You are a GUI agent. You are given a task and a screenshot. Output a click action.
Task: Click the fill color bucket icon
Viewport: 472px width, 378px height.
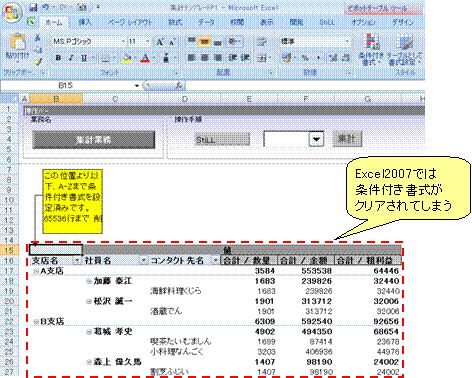pyautogui.click(x=126, y=58)
